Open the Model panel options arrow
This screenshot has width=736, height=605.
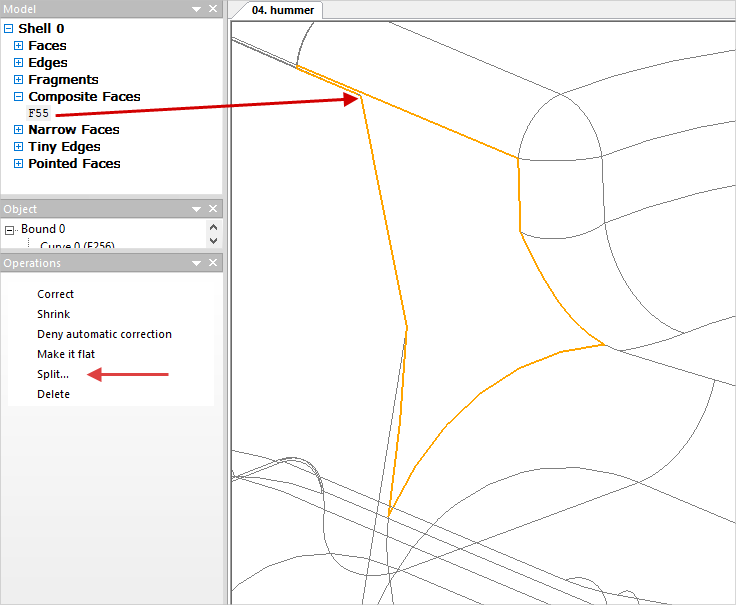(196, 8)
